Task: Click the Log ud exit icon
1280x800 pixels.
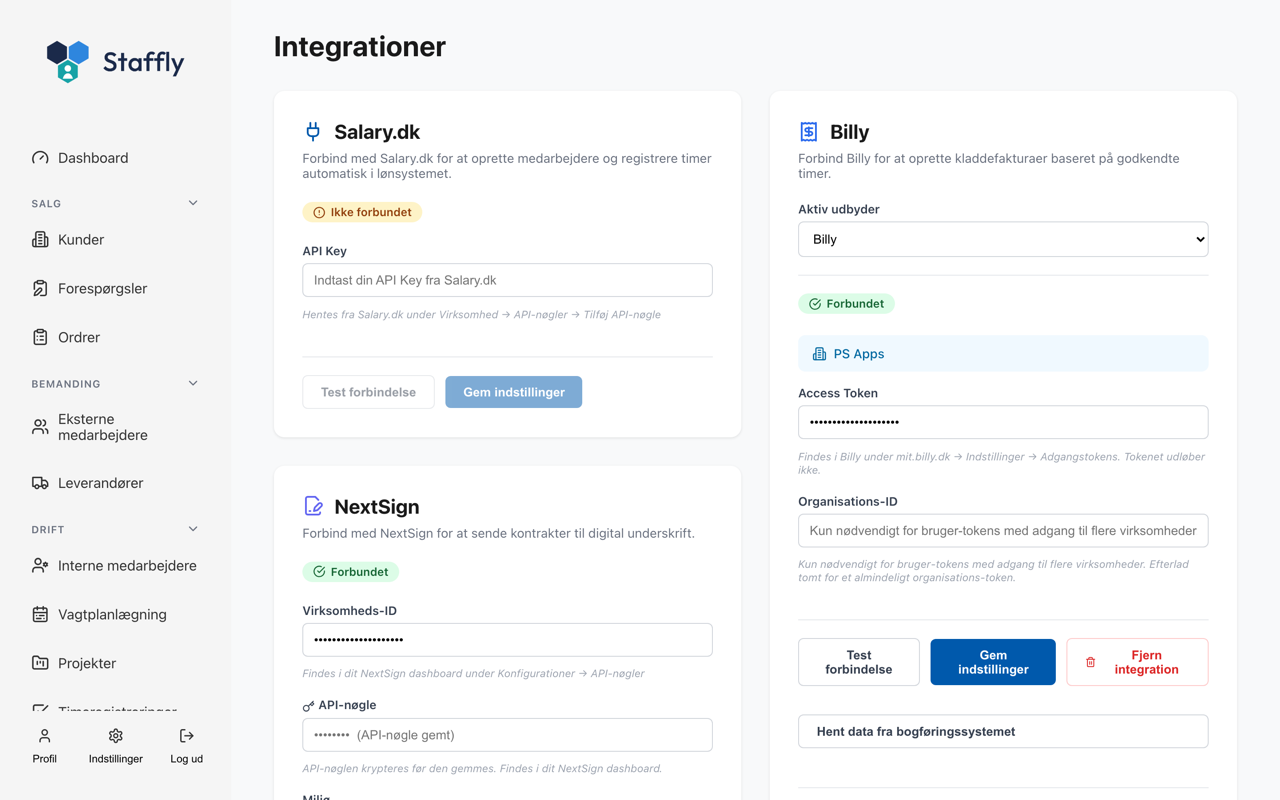Action: [x=186, y=736]
